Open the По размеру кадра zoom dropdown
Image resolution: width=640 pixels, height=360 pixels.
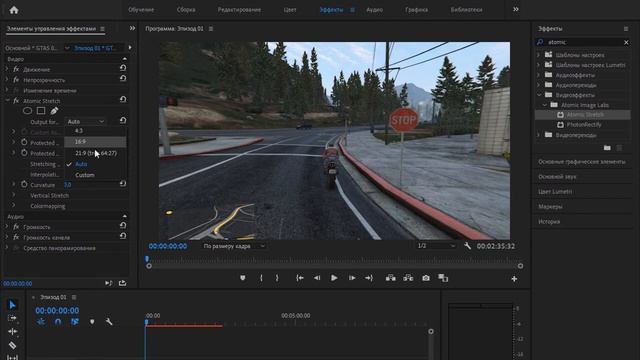coord(234,246)
